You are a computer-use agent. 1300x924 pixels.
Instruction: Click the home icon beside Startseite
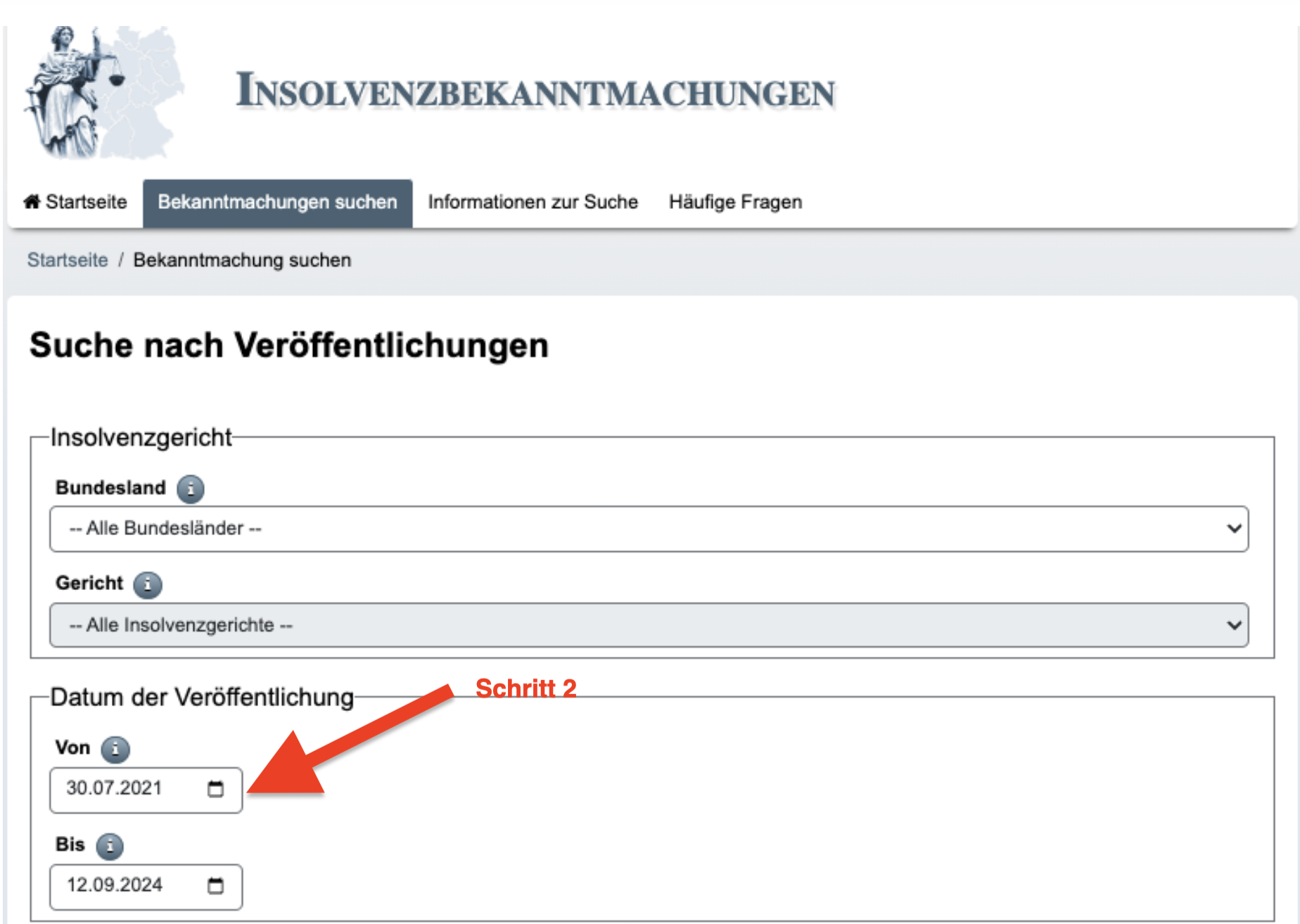32,202
